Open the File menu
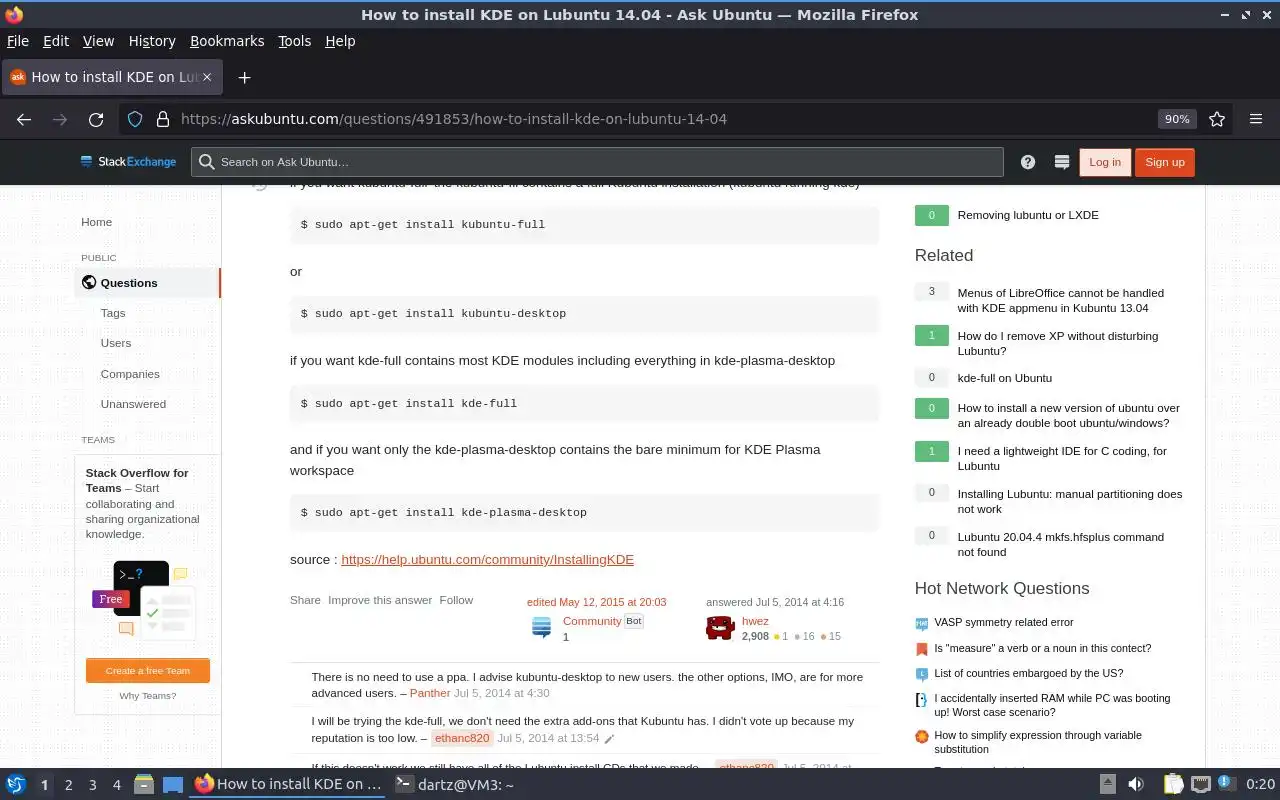Viewport: 1280px width, 800px height. point(18,41)
